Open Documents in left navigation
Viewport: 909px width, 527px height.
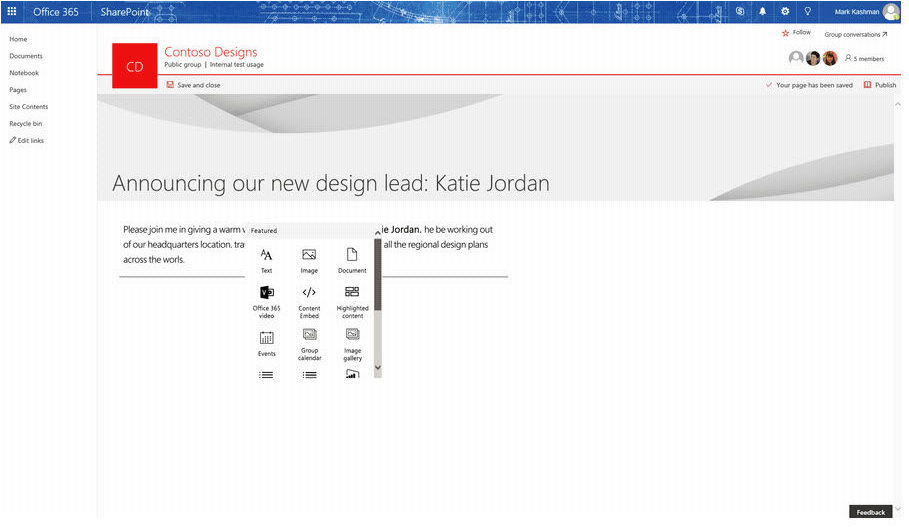[26, 56]
